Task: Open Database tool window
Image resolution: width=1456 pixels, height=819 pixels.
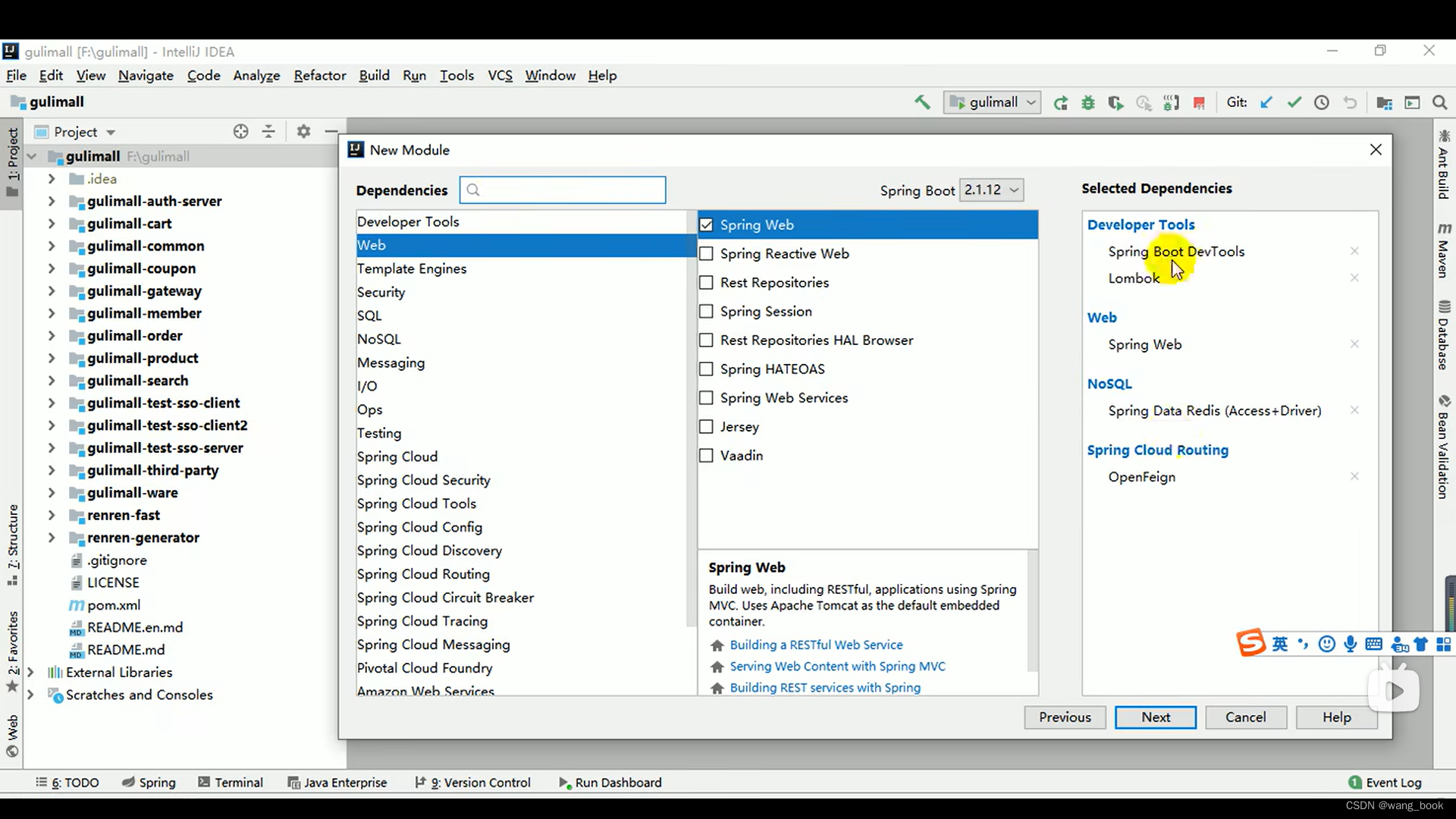Action: [1444, 335]
